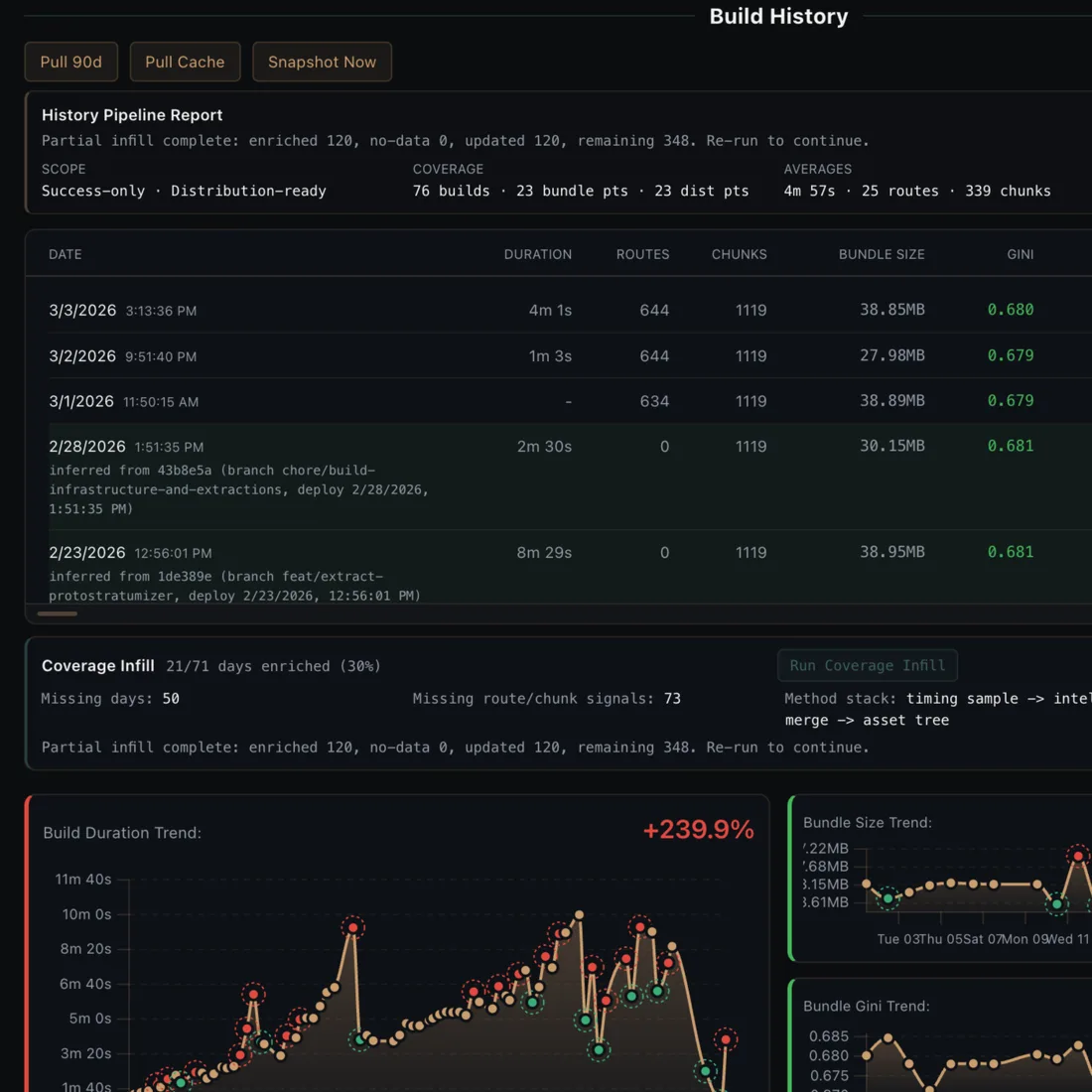Click the DURATION column header
Image resolution: width=1092 pixels, height=1092 pixels.
(x=538, y=254)
